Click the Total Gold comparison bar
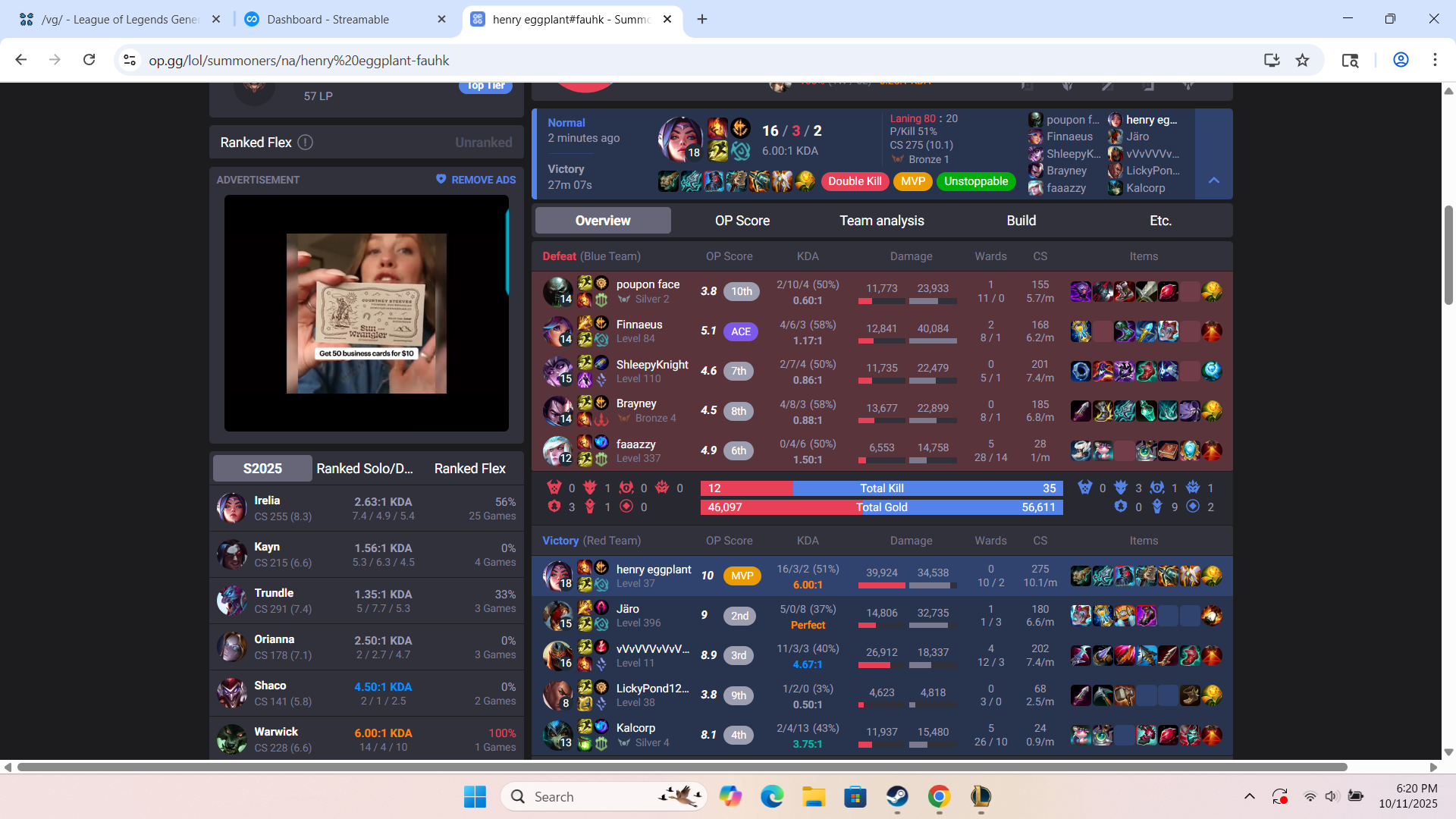The image size is (1456, 819). [881, 507]
